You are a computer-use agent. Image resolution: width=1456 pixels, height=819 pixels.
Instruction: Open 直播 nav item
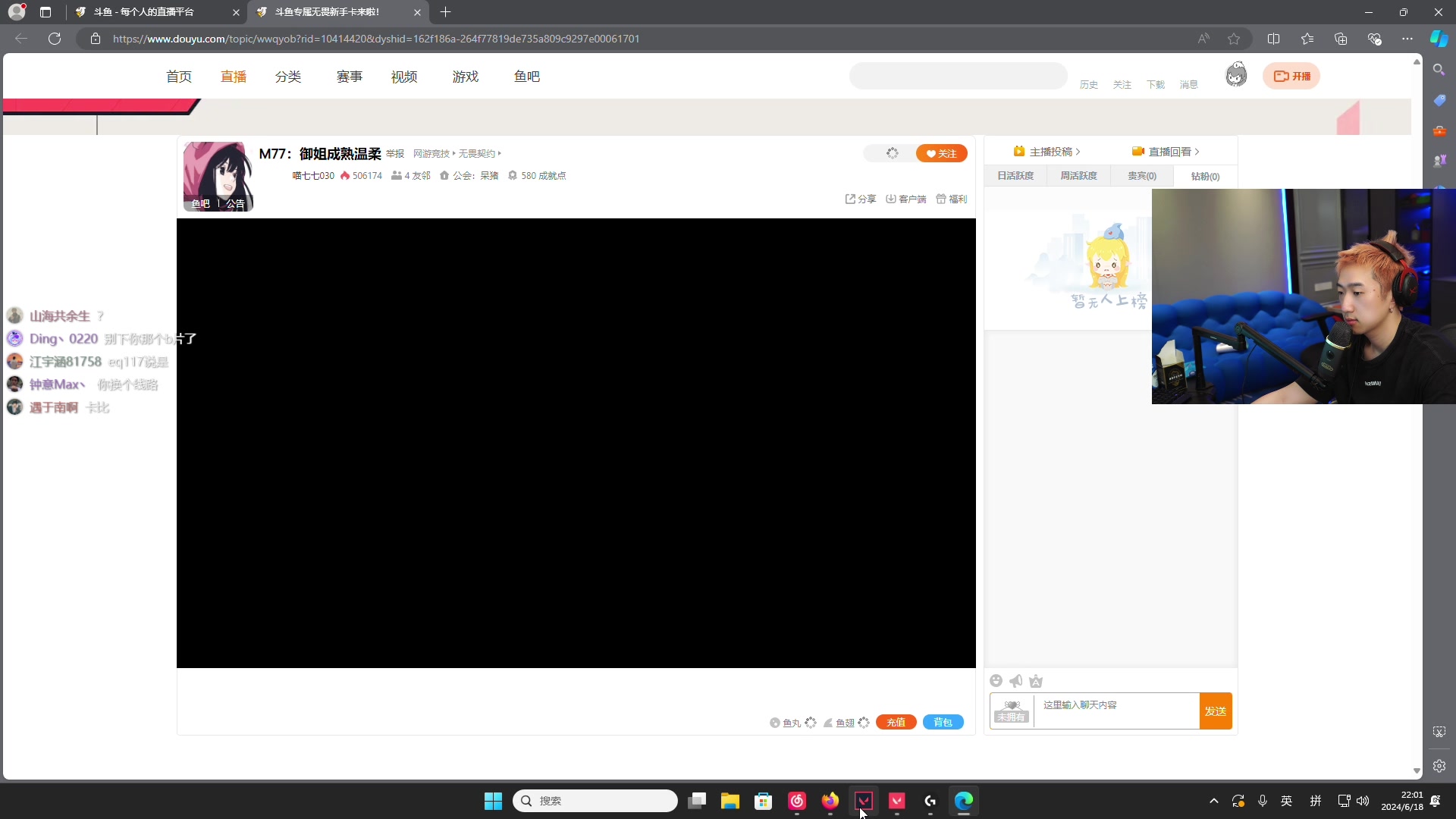234,77
